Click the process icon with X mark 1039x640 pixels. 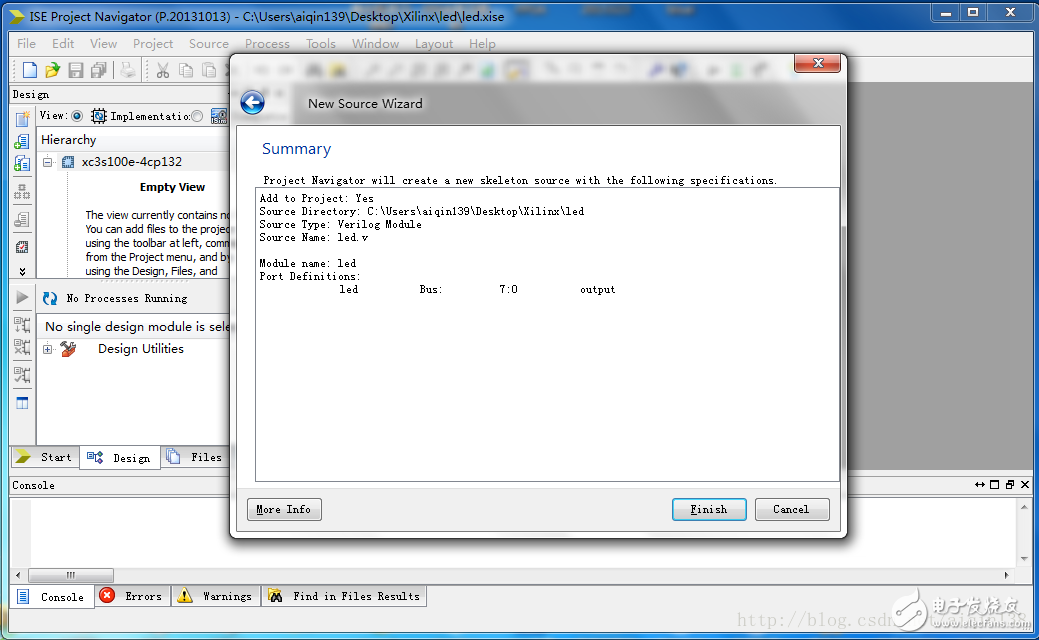point(22,347)
